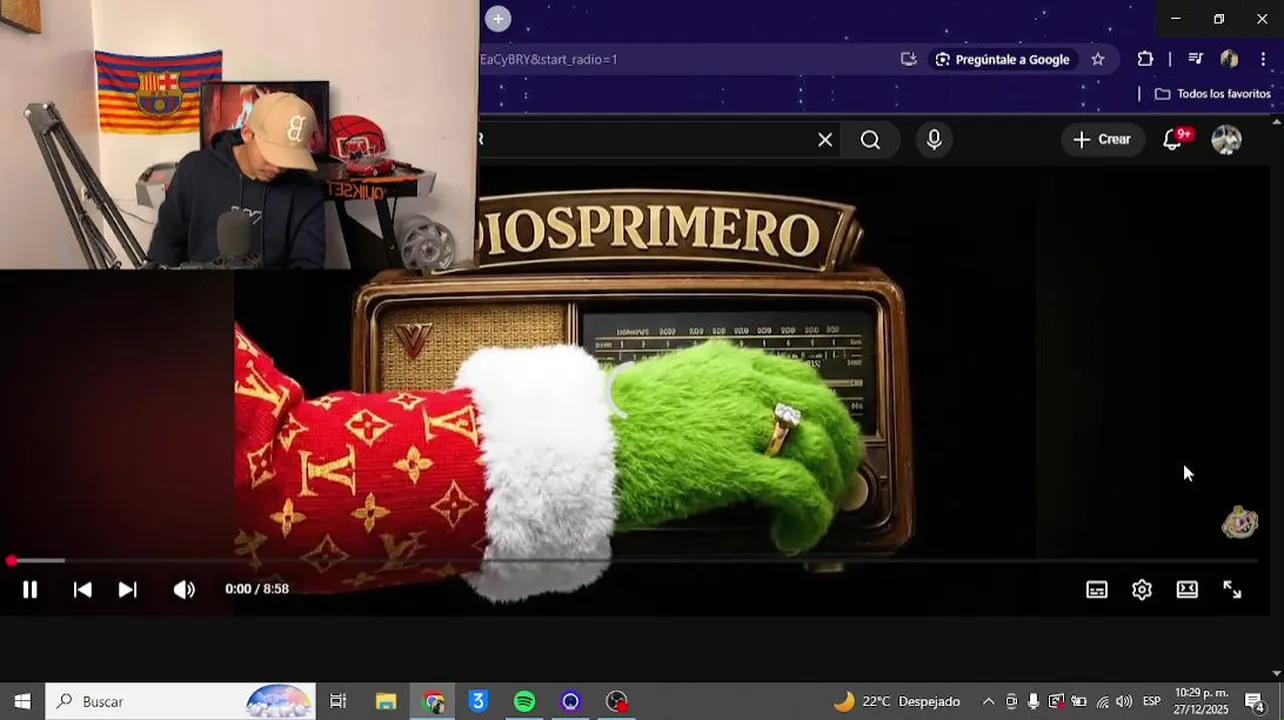The width and height of the screenshot is (1284, 720).
Task: Open the Chrome extensions menu
Action: 1146,59
